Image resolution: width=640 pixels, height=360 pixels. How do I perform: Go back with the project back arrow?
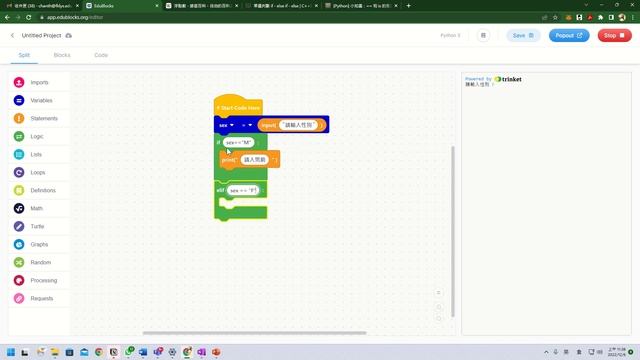(12, 36)
